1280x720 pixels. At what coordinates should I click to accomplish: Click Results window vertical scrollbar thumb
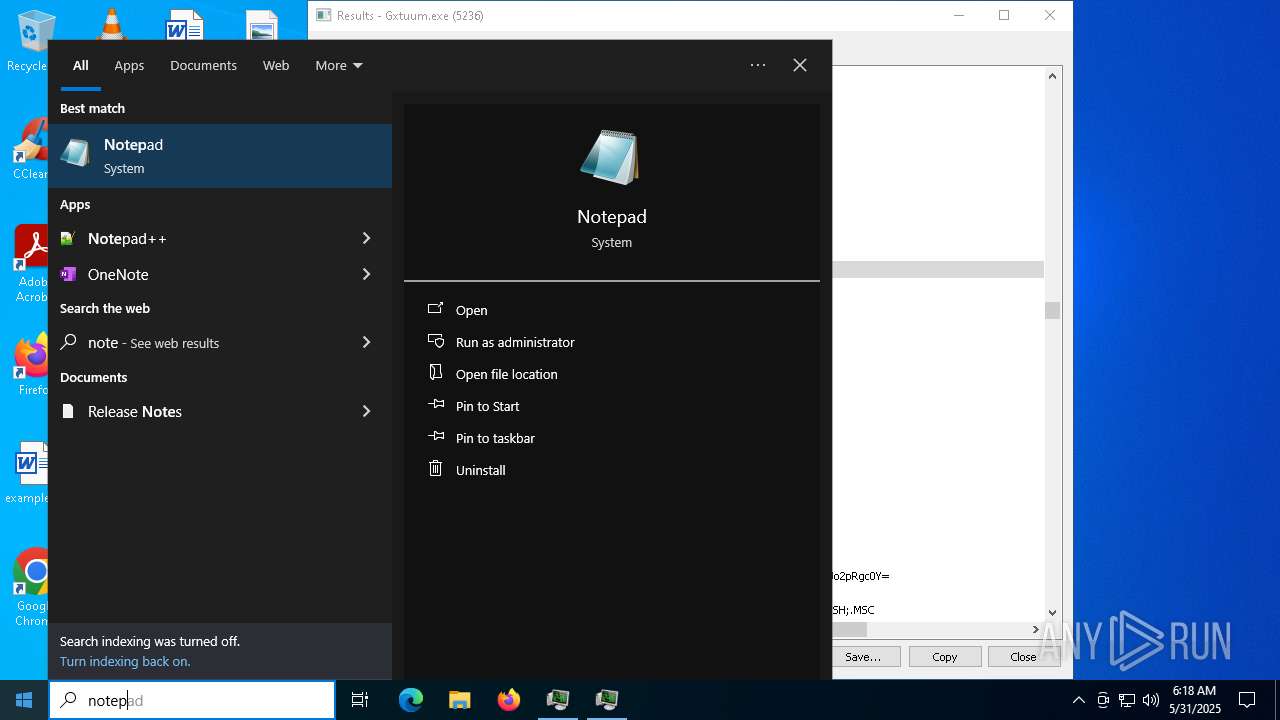1052,311
